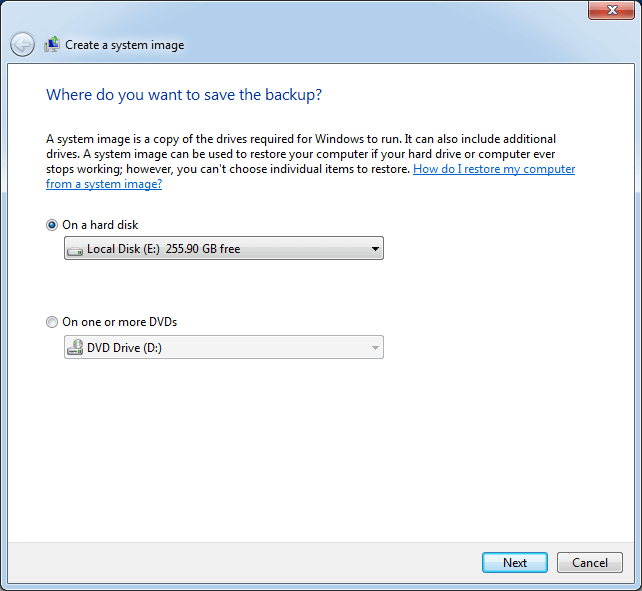Open "How do I restore my computer" help link
642x591 pixels.
click(493, 170)
